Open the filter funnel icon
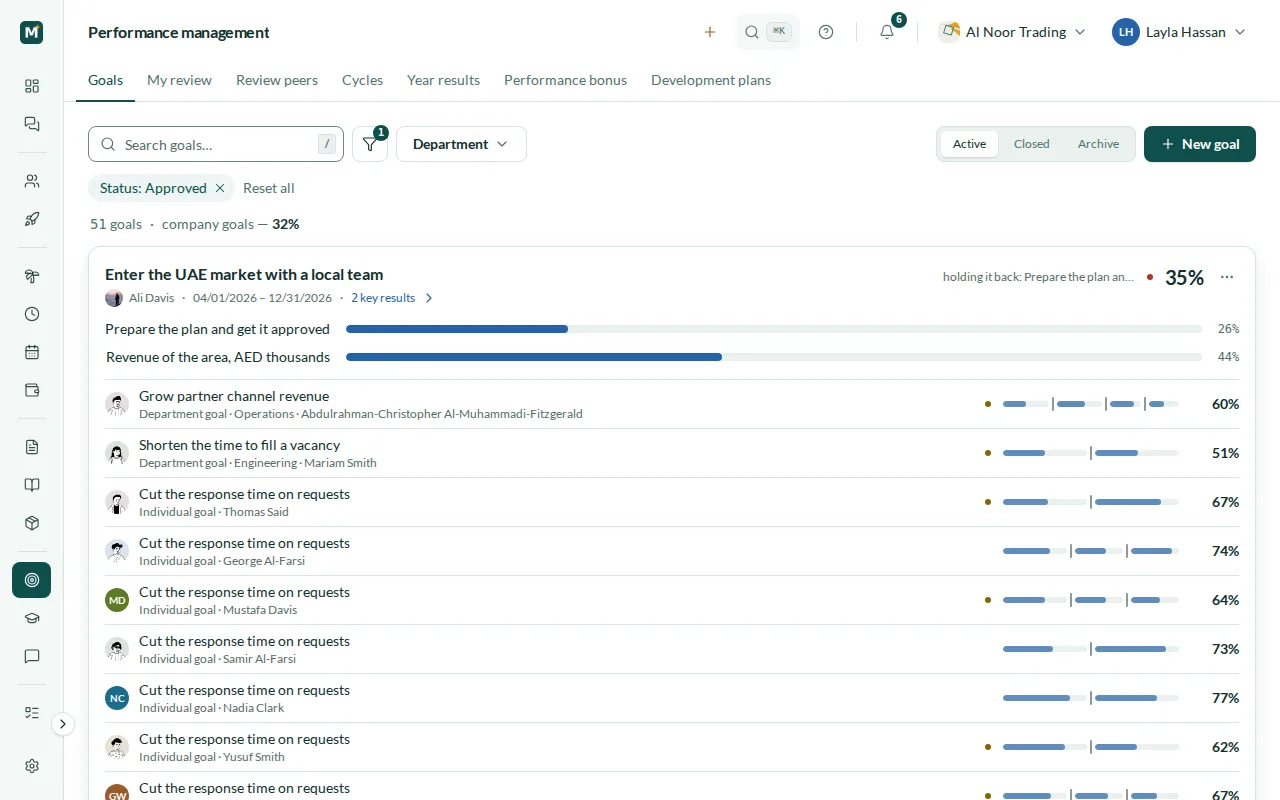1280x800 pixels. [x=370, y=144]
